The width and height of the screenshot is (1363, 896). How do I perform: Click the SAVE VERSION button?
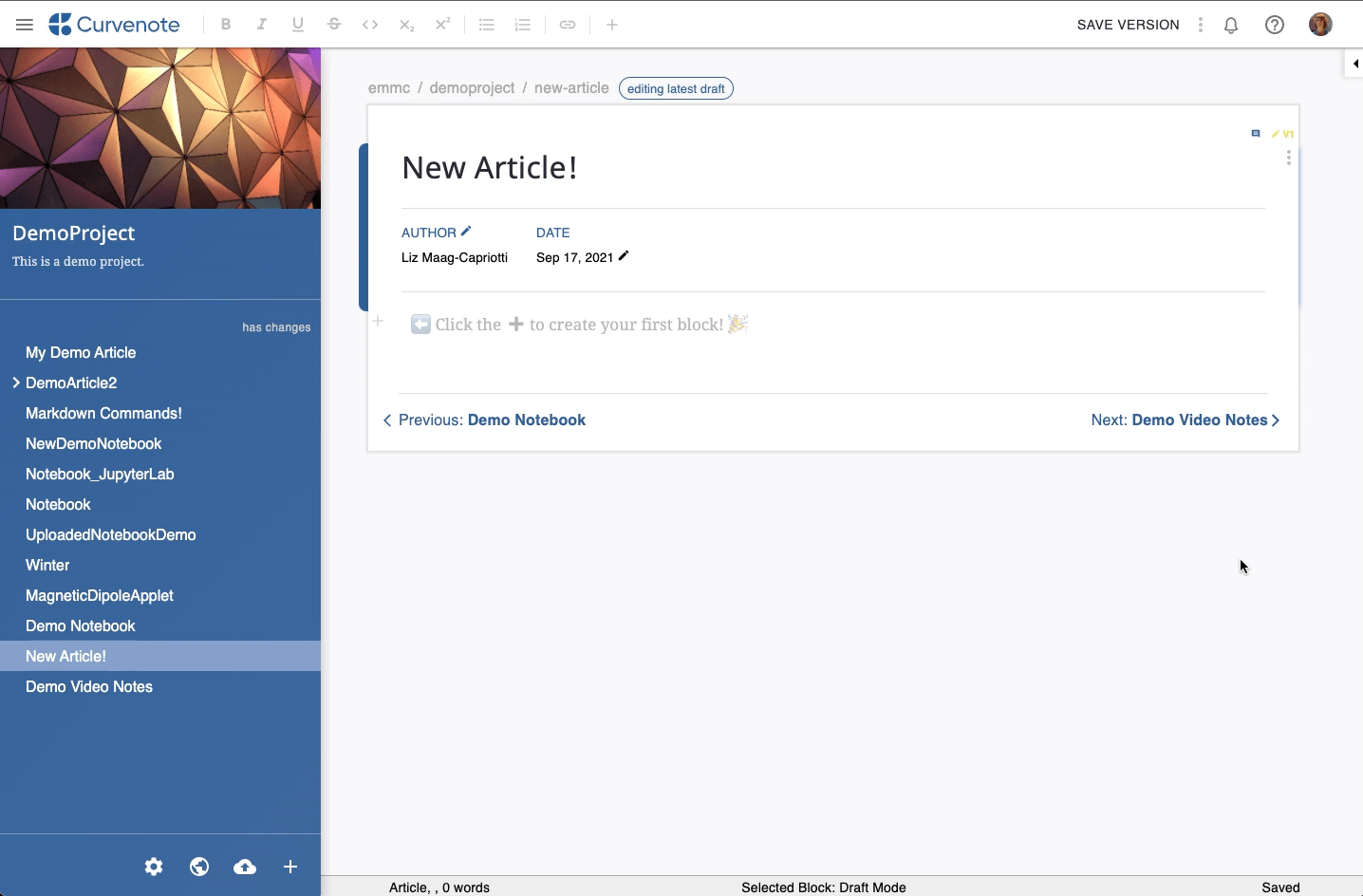(x=1128, y=25)
